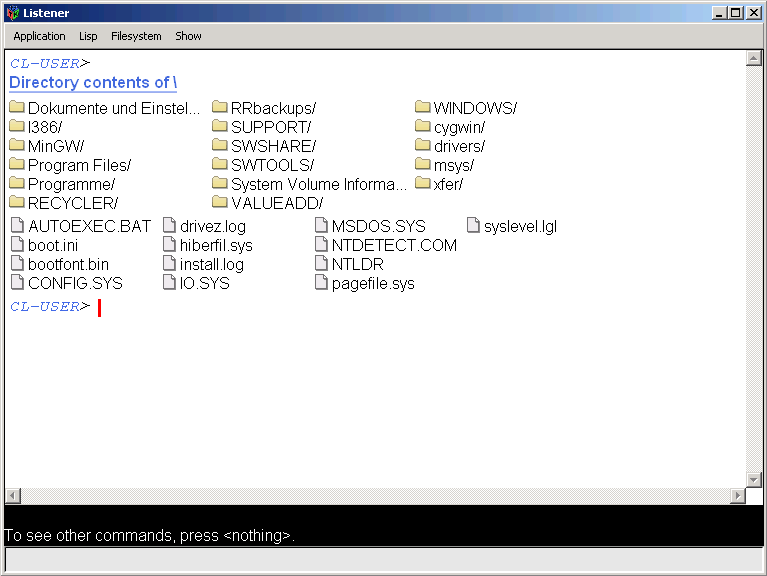Image resolution: width=767 pixels, height=576 pixels.
Task: Open the Application menu
Action: point(39,36)
